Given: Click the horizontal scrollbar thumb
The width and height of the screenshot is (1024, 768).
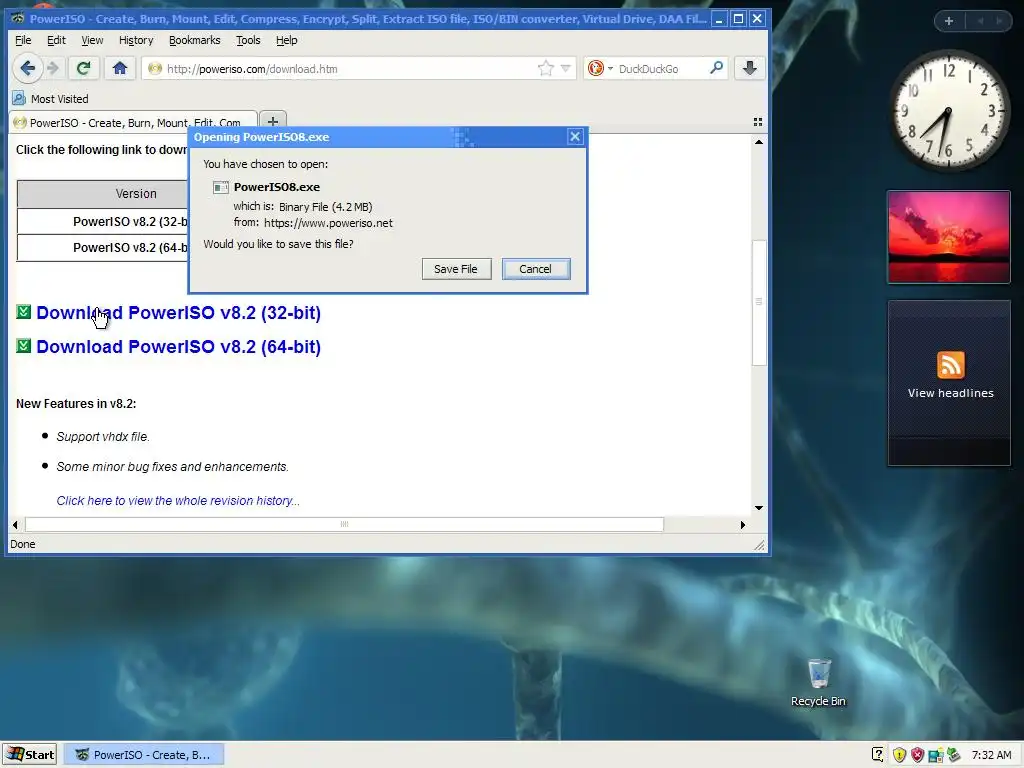Looking at the screenshot, I should tap(344, 524).
